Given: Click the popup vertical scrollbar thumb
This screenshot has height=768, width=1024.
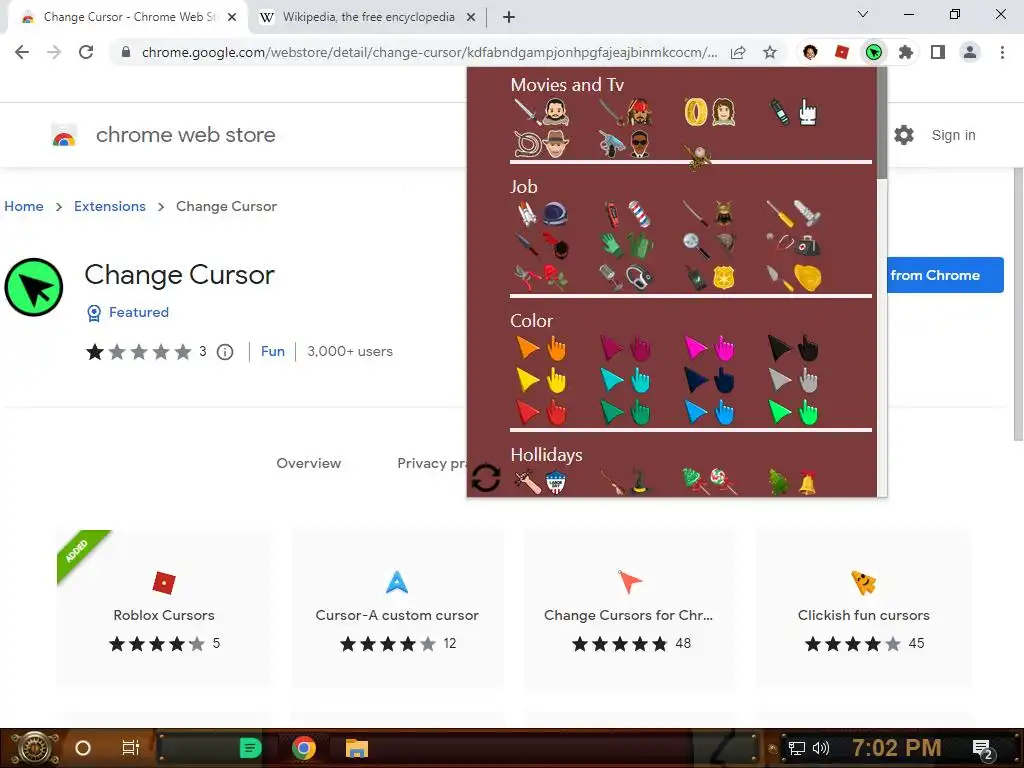Looking at the screenshot, I should 882,123.
